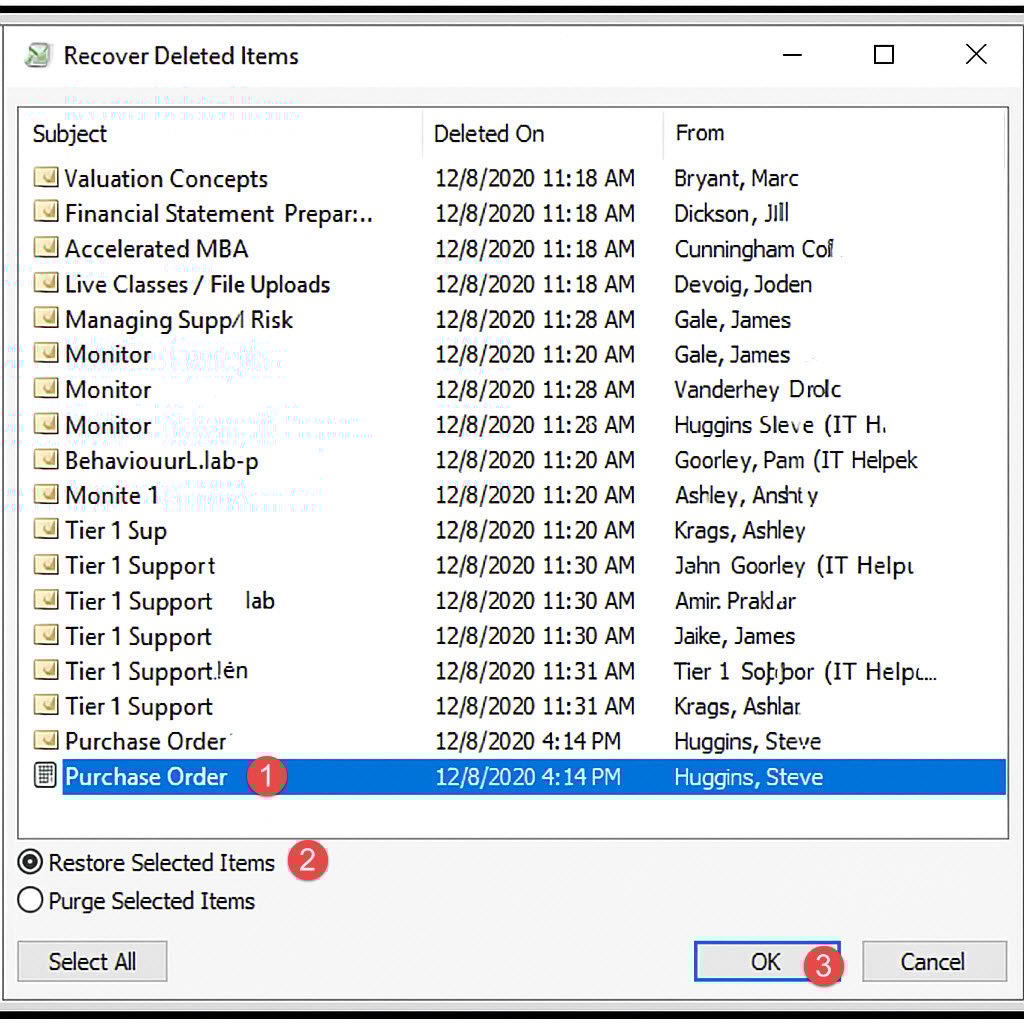Click the envelope icon of Tier 1 Support from Jaike, James

(46, 635)
